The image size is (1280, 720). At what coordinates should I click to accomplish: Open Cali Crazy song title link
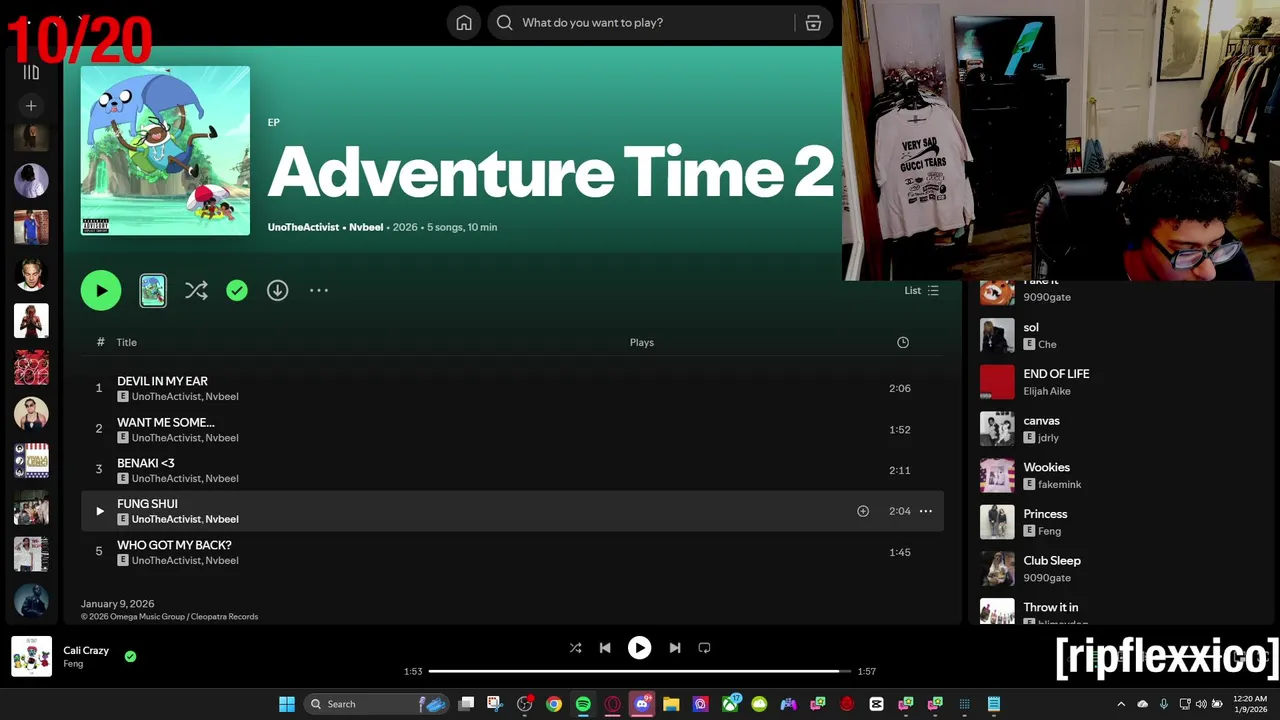coord(86,650)
